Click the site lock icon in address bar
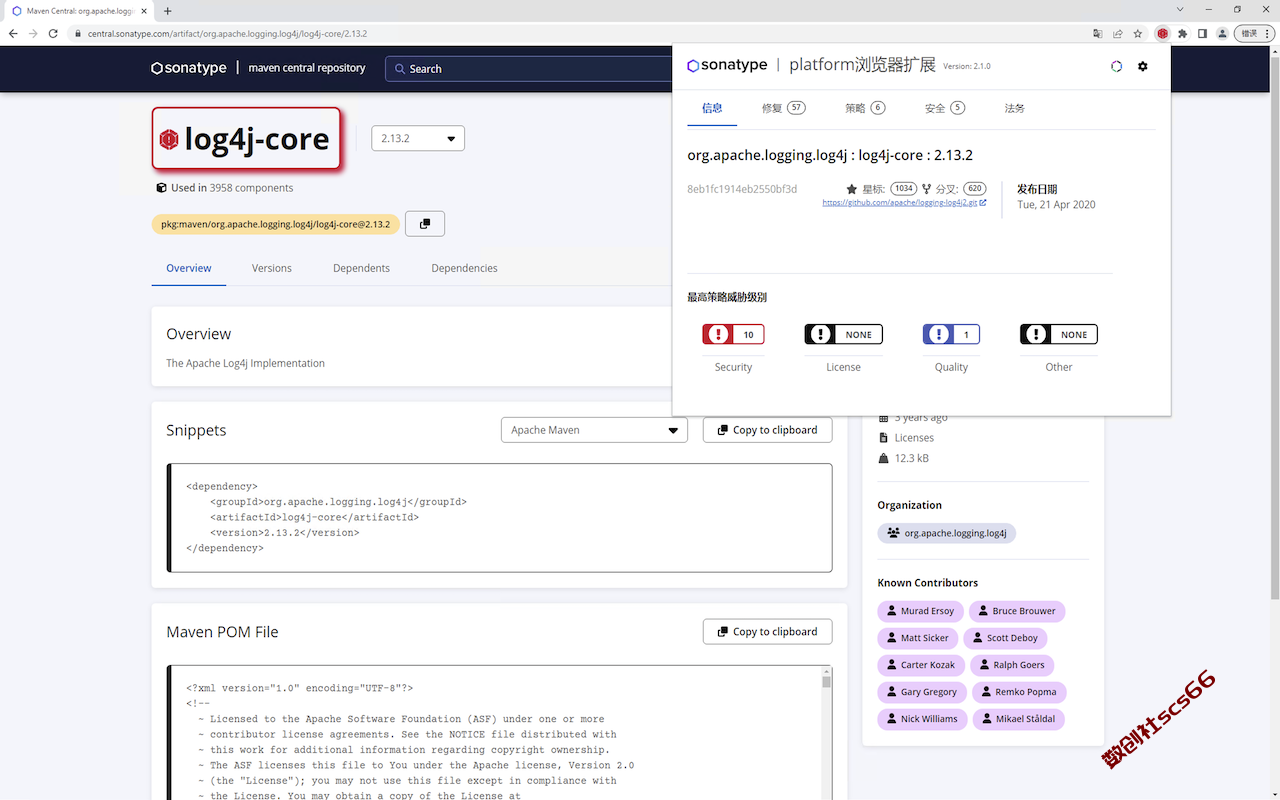The image size is (1280, 800). (77, 33)
